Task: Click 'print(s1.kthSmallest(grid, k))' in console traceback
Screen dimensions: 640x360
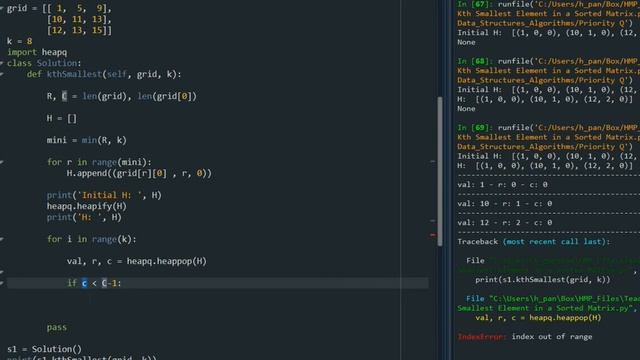Action: (542, 280)
